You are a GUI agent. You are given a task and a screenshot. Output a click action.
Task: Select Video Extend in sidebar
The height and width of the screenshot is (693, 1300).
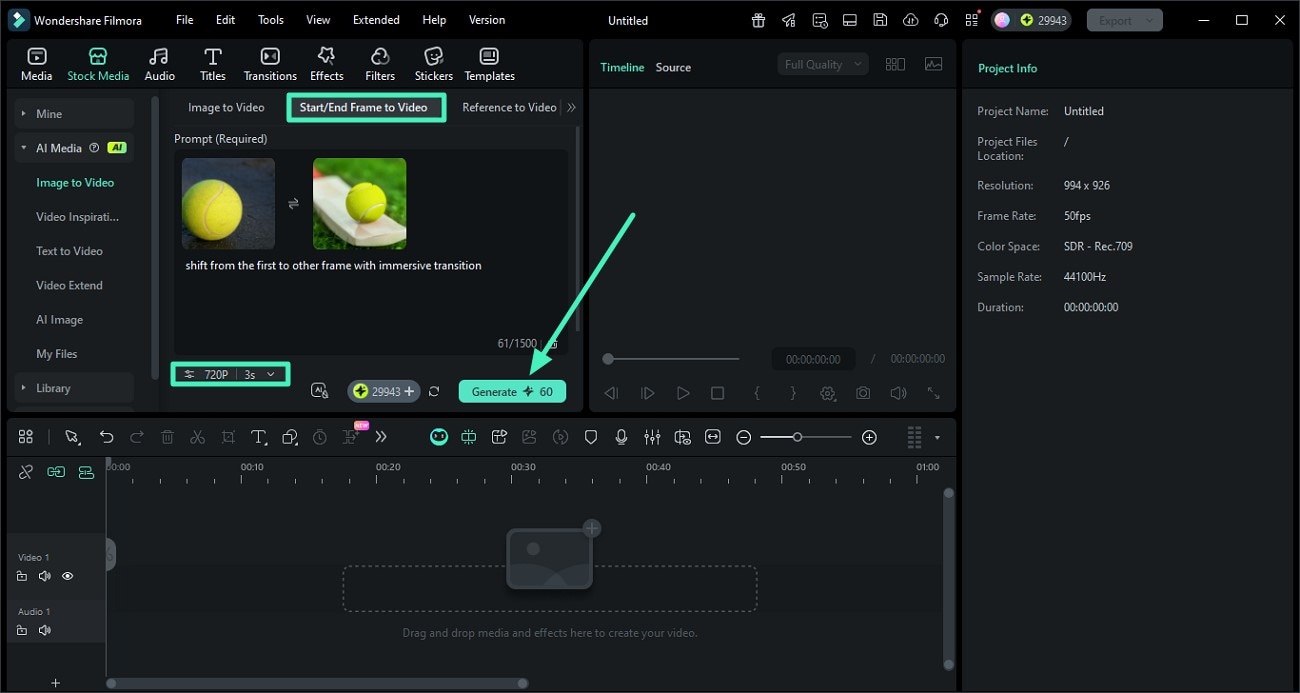69,285
